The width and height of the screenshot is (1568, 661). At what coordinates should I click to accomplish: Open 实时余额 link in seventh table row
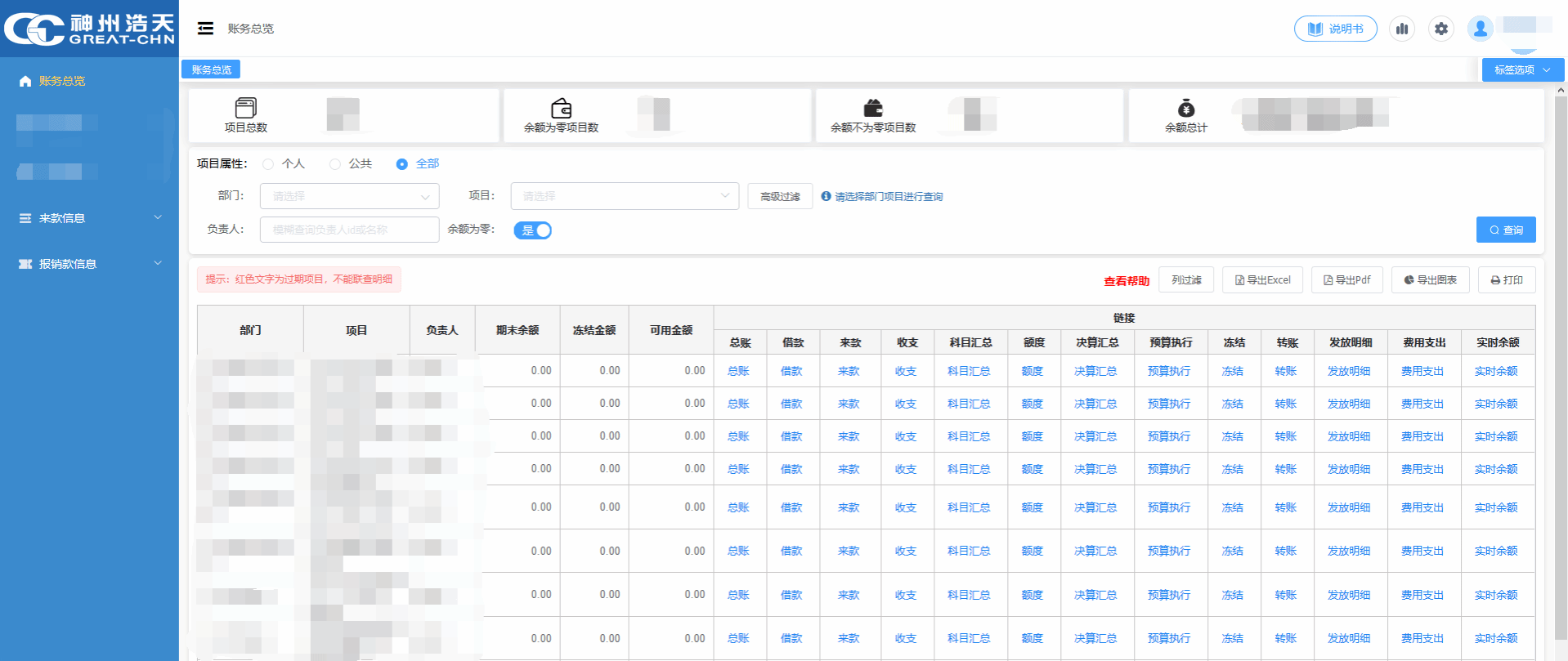(1497, 595)
